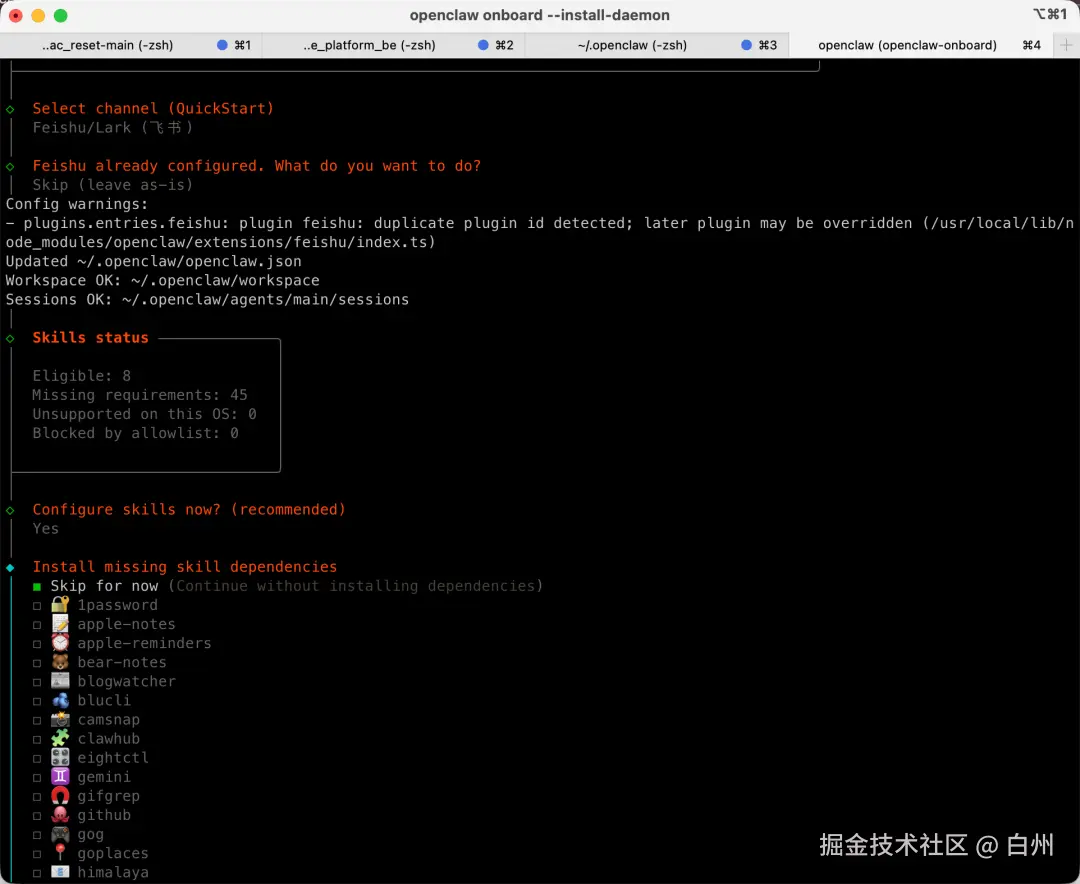
Task: Click 'Unsupported on this OS: 0' line
Action: pyautogui.click(x=145, y=414)
